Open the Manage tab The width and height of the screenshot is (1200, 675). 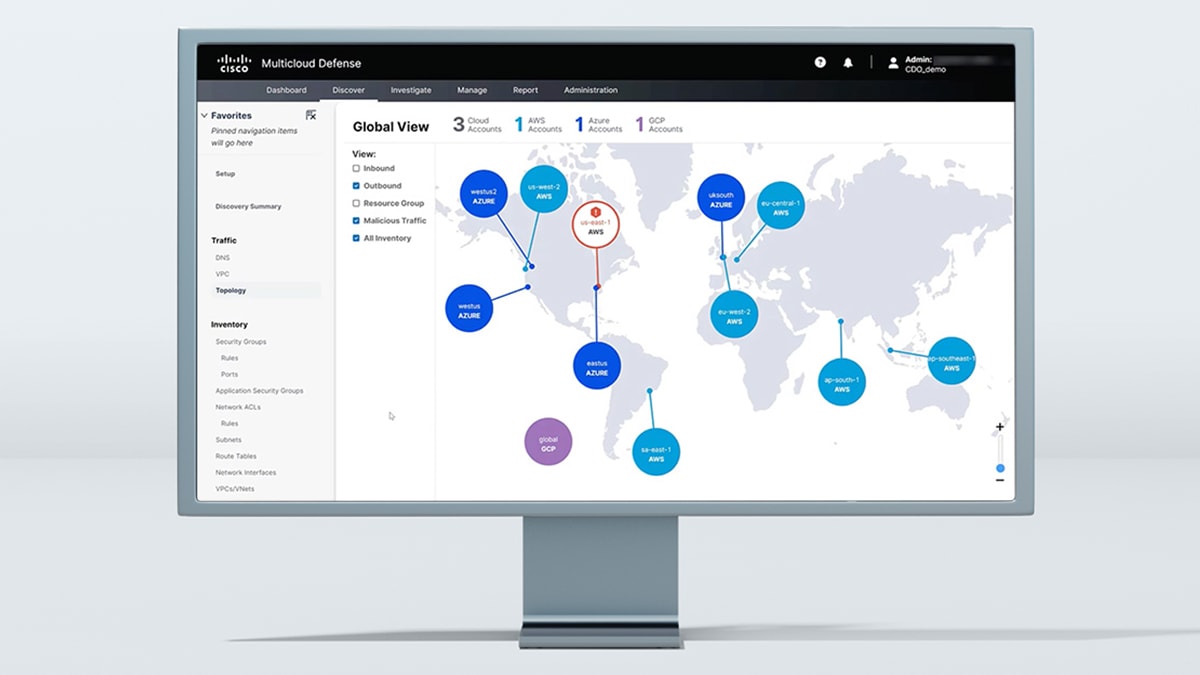[472, 90]
